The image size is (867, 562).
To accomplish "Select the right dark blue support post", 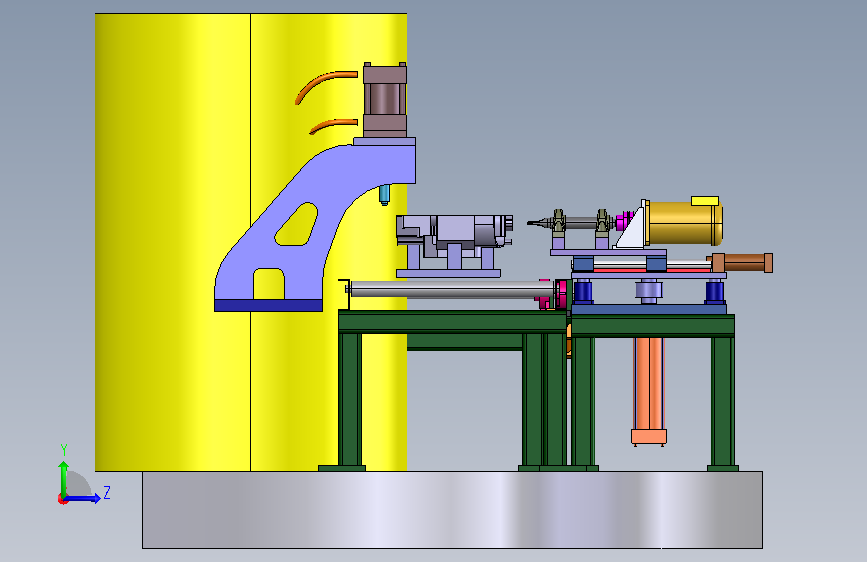I will [x=715, y=292].
